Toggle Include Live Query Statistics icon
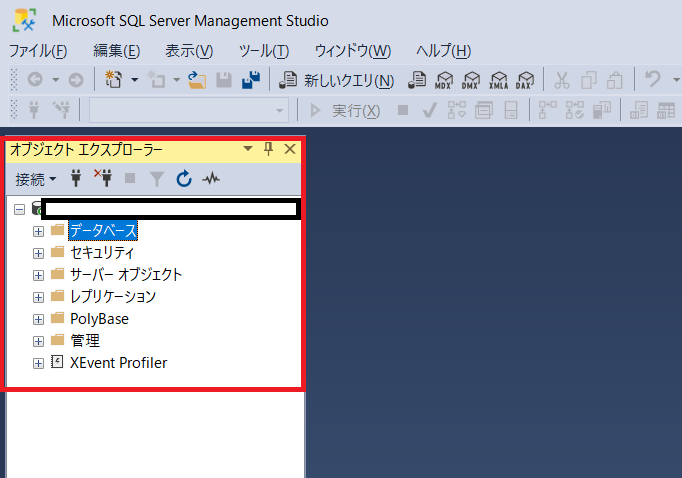Screen dimensions: 682x478 tap(575, 110)
